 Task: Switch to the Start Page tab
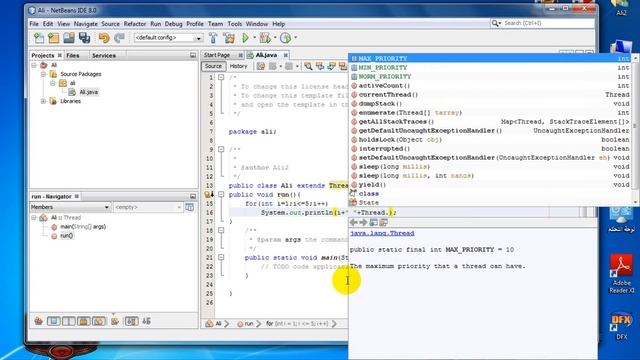tap(217, 55)
